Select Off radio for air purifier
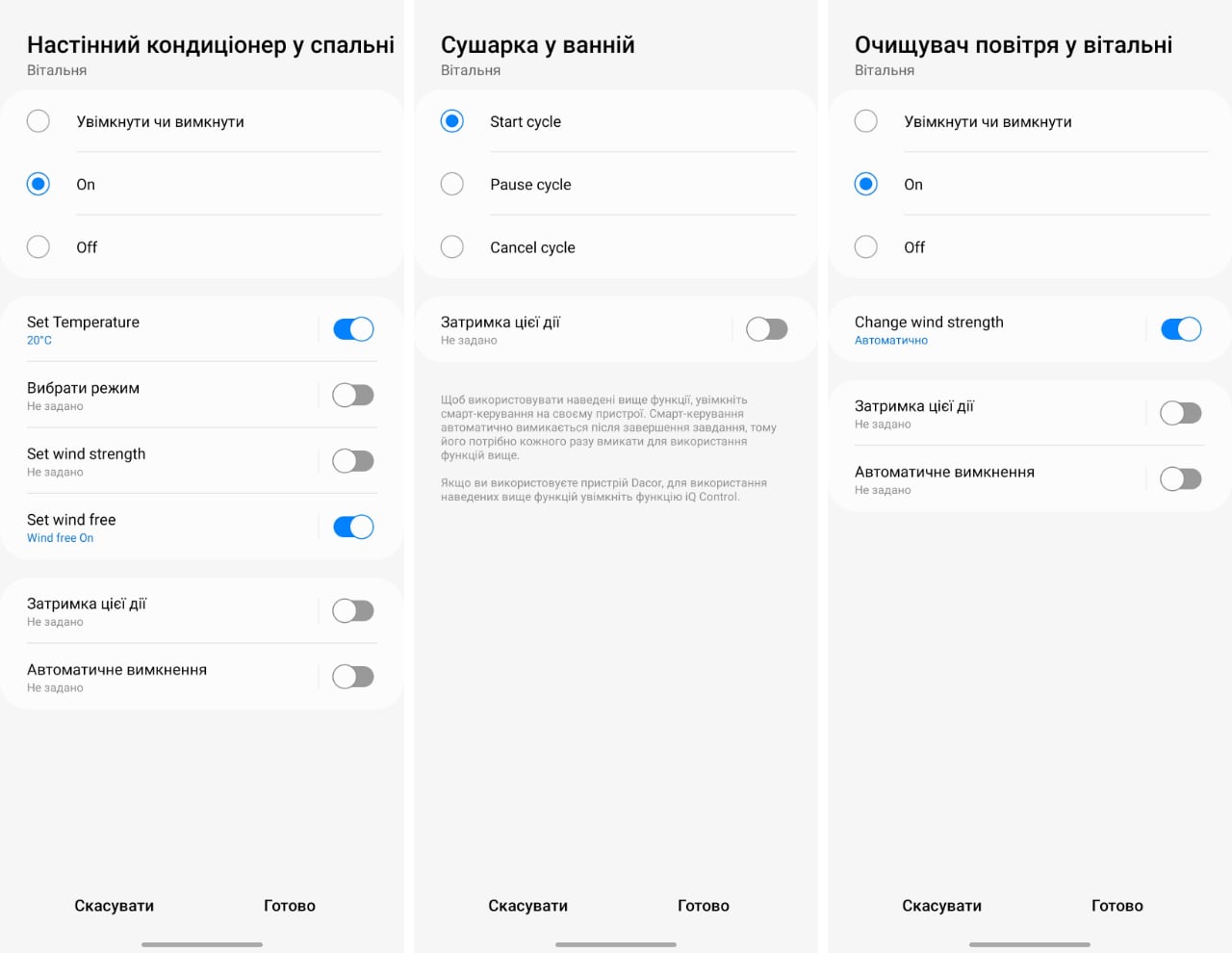The width and height of the screenshot is (1232, 953). tap(866, 247)
